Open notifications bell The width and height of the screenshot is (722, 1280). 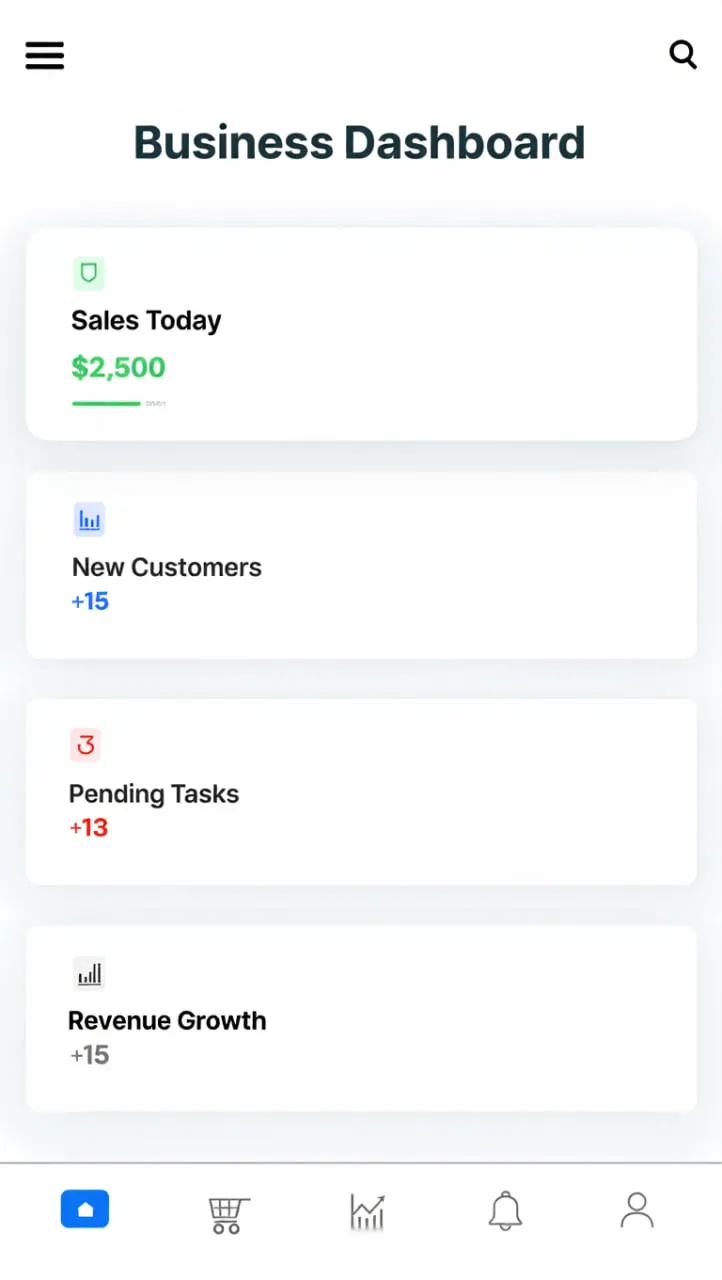click(505, 1211)
